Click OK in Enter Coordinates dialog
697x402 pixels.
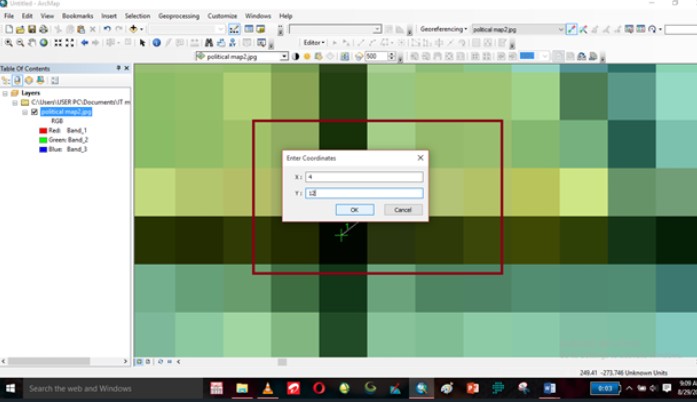(x=354, y=210)
